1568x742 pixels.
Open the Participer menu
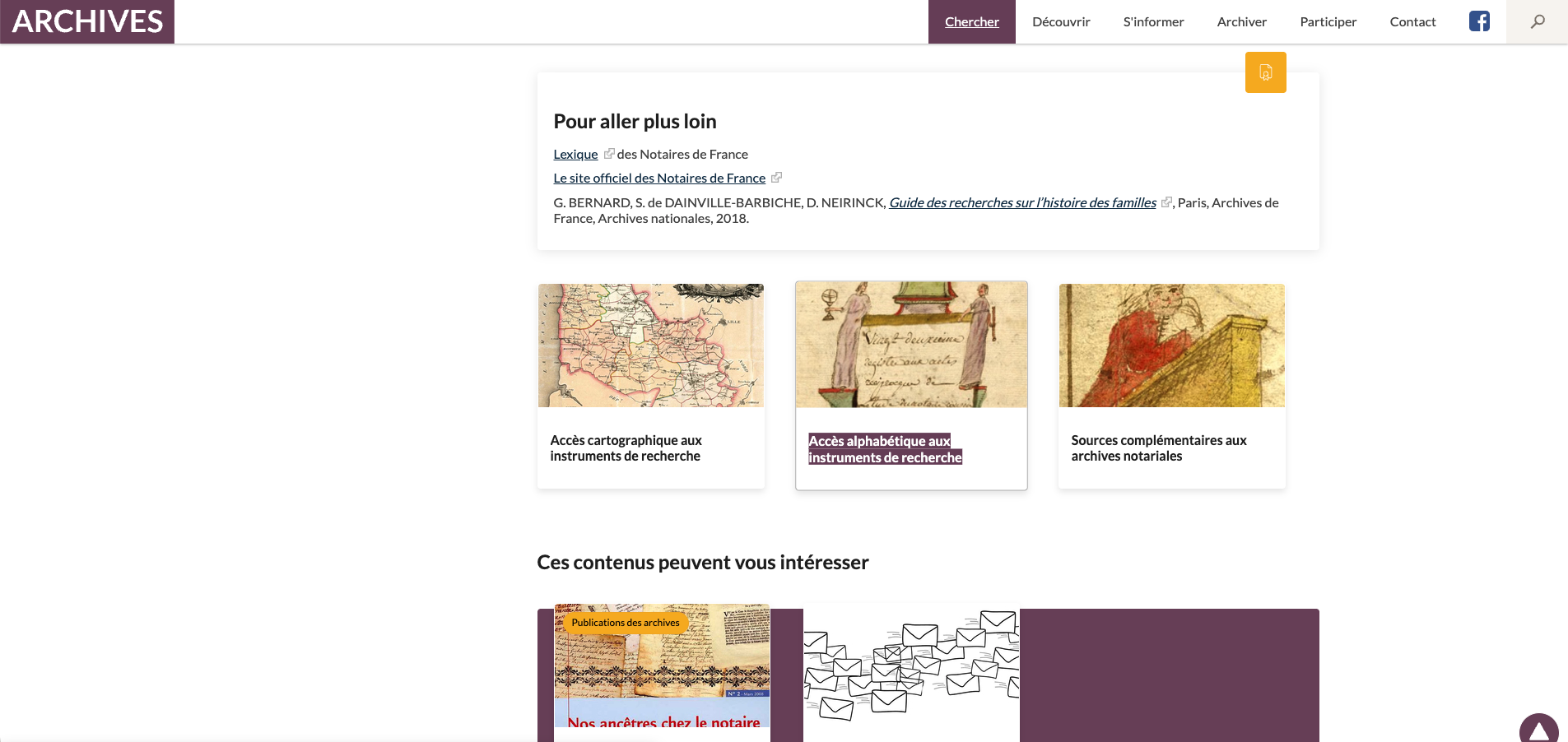(1328, 21)
